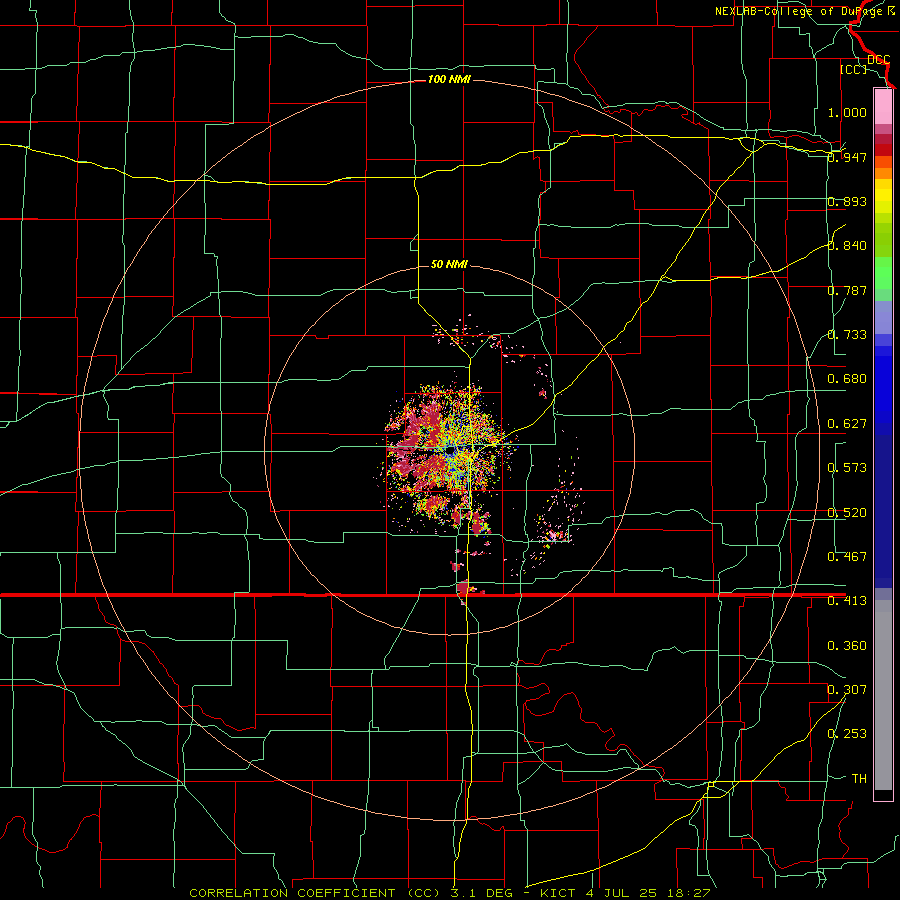Select the 0.627 legend value
This screenshot has height=900, width=900.
(x=847, y=424)
